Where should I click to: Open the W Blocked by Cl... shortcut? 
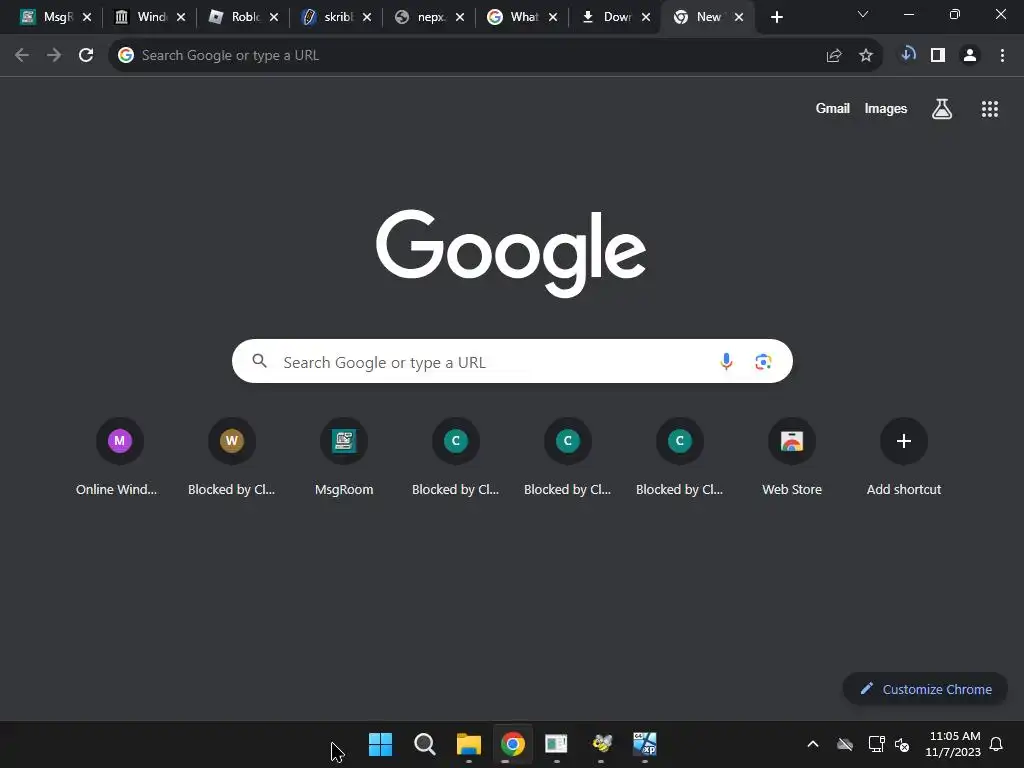point(231,457)
